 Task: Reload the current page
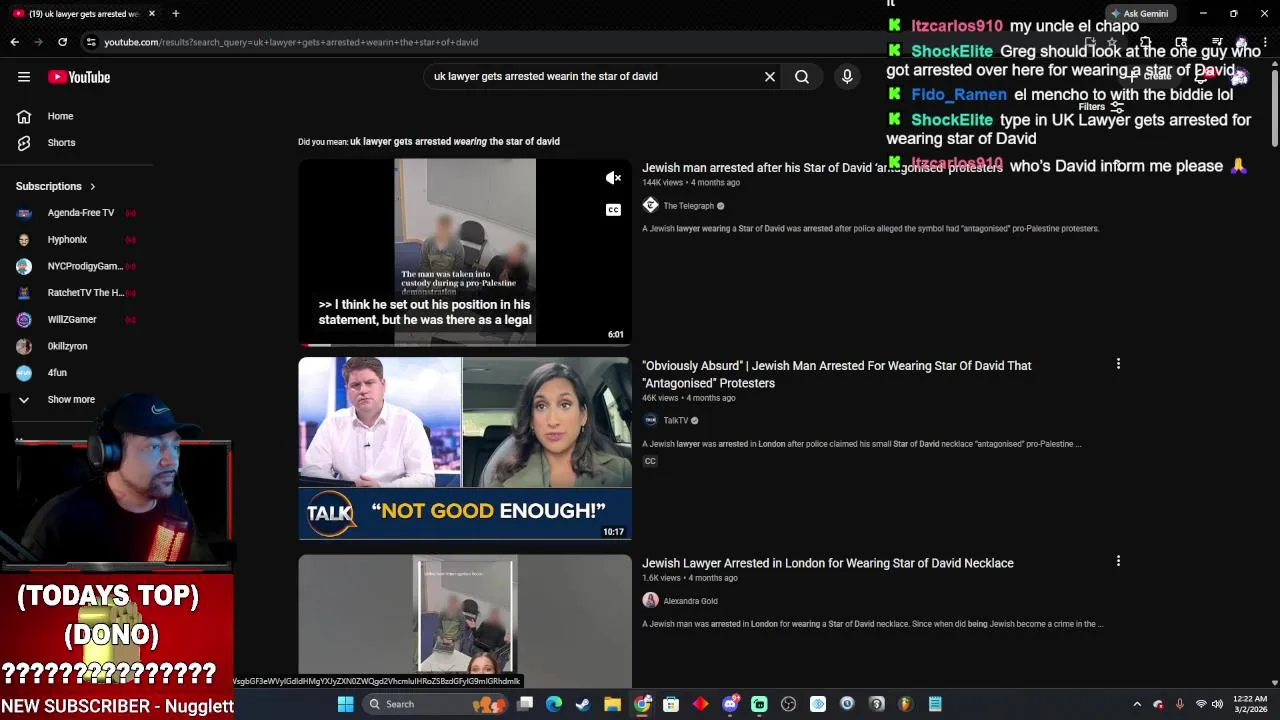click(62, 42)
